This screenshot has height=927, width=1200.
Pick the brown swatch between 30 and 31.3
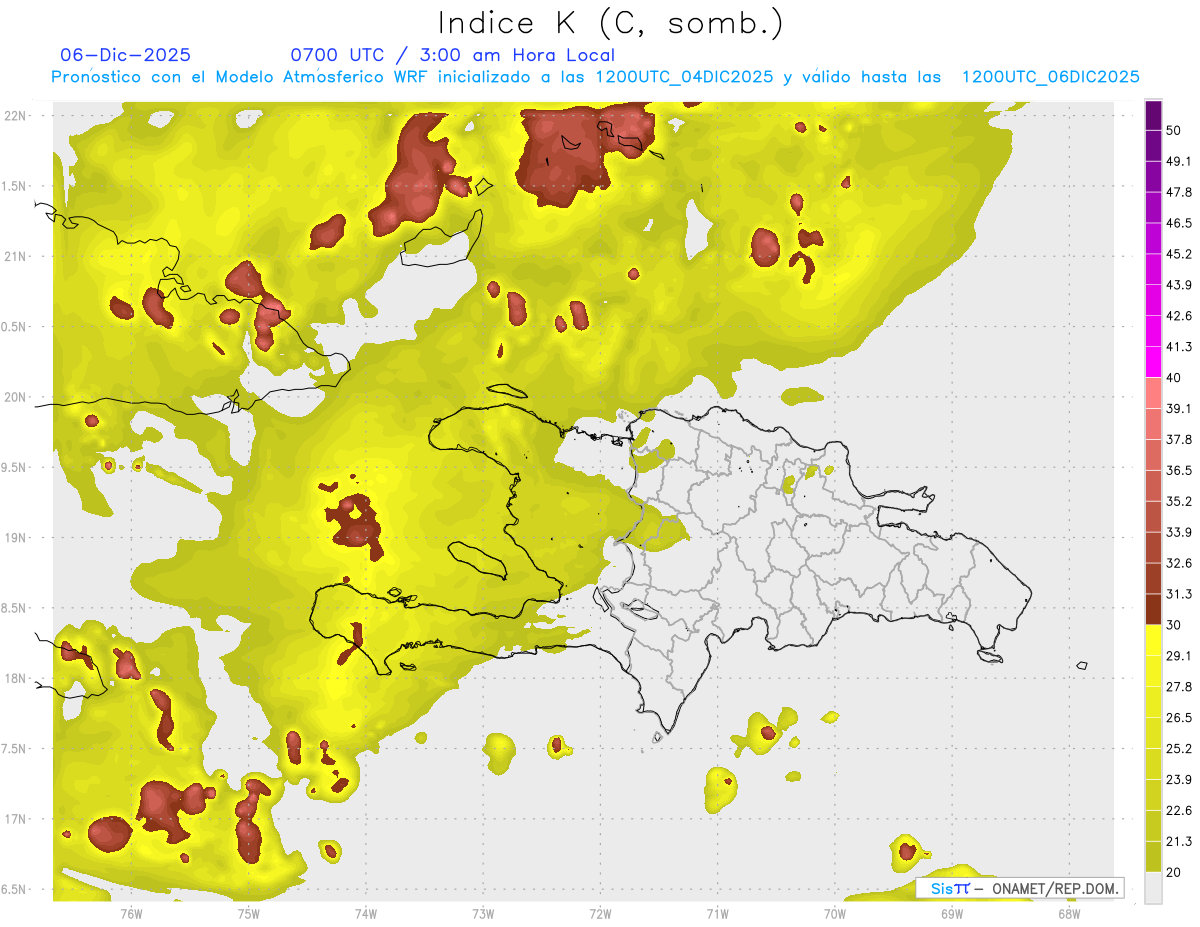(1153, 609)
